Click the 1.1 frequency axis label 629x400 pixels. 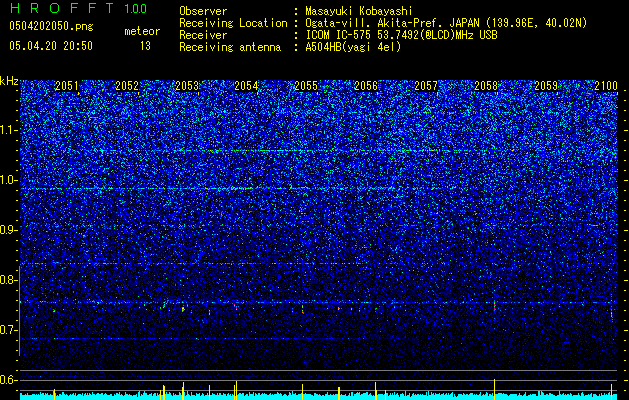pyautogui.click(x=9, y=130)
